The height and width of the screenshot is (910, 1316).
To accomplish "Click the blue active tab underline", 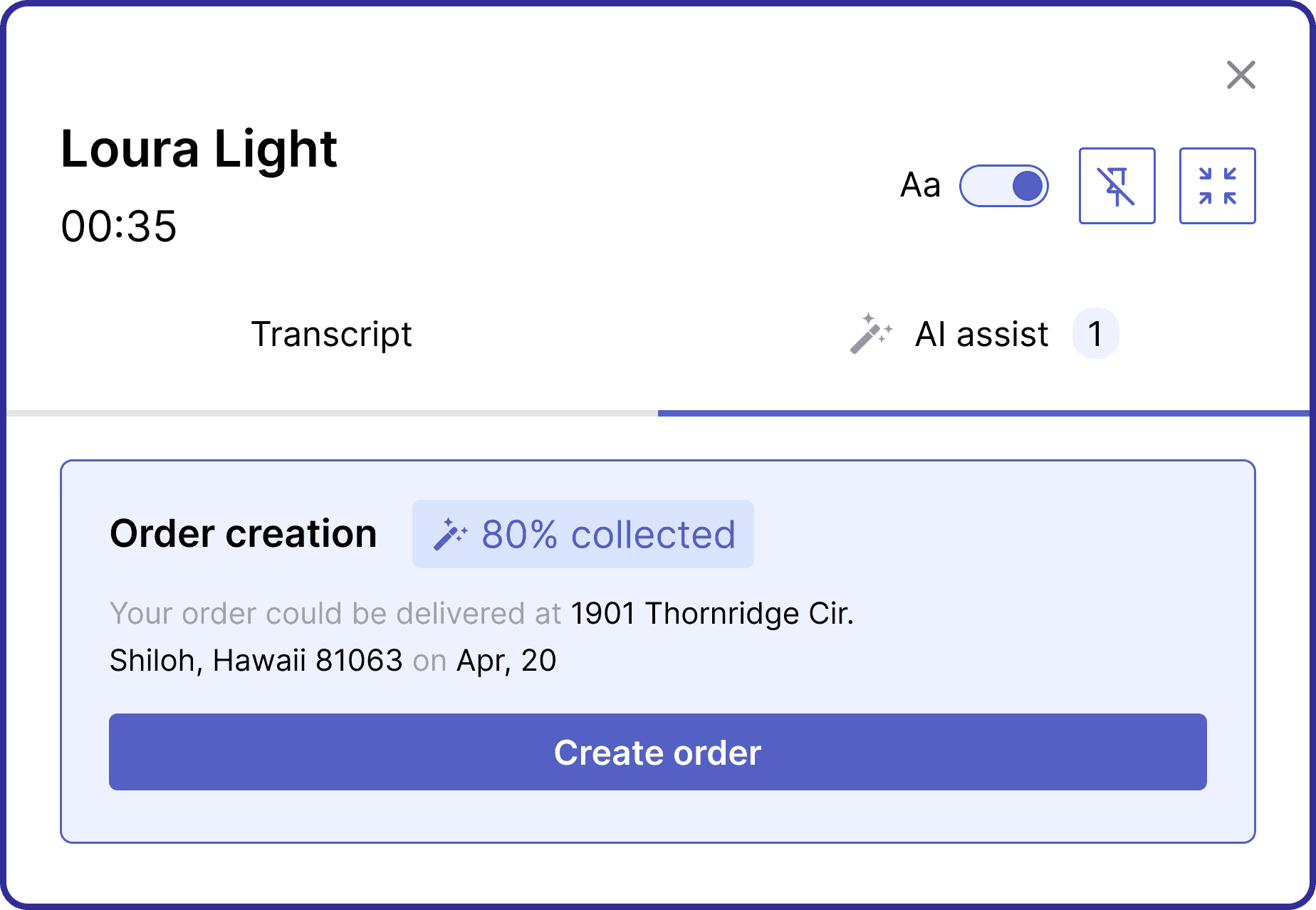I will (x=983, y=413).
